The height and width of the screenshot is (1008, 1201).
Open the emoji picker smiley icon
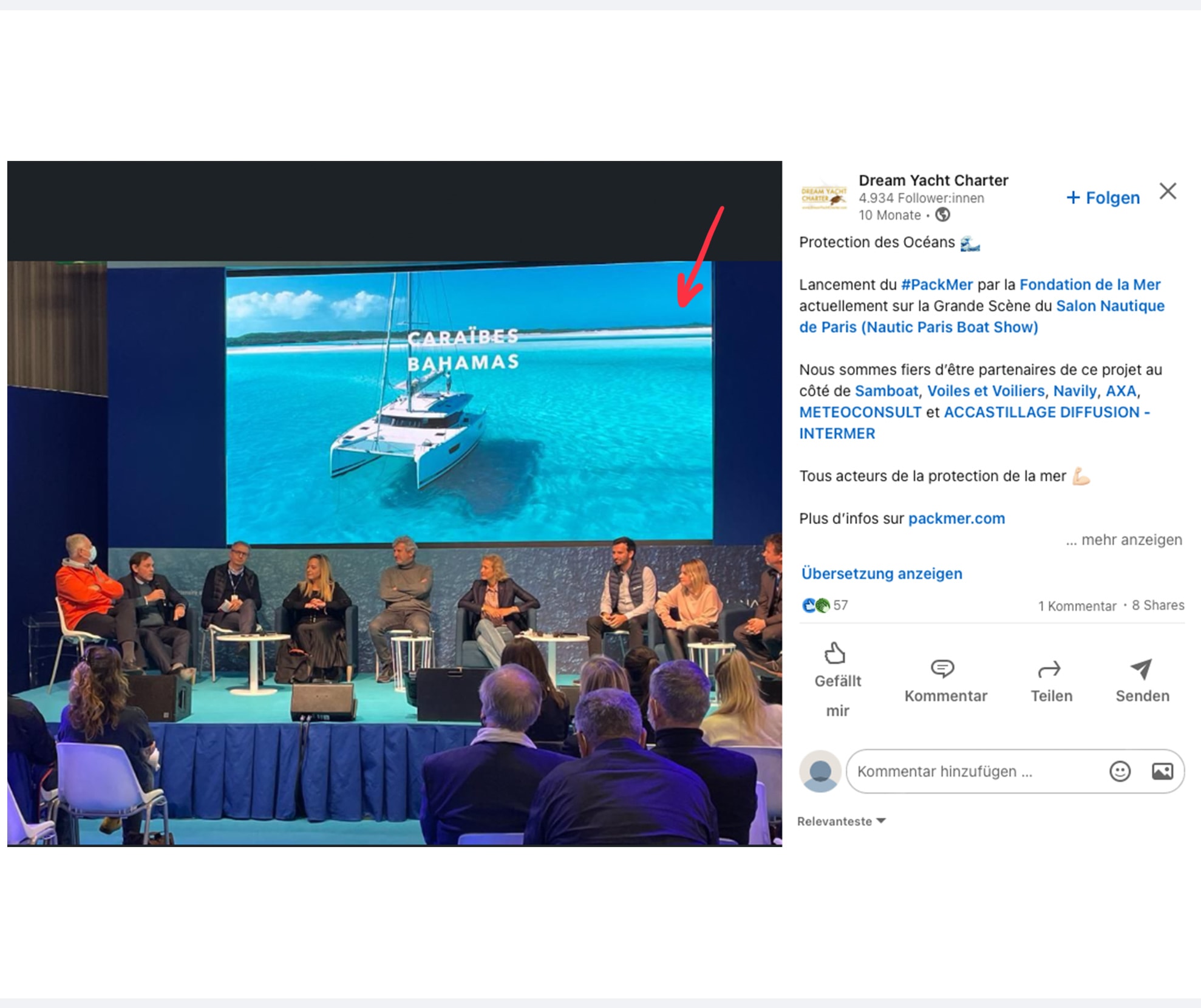coord(1120,771)
